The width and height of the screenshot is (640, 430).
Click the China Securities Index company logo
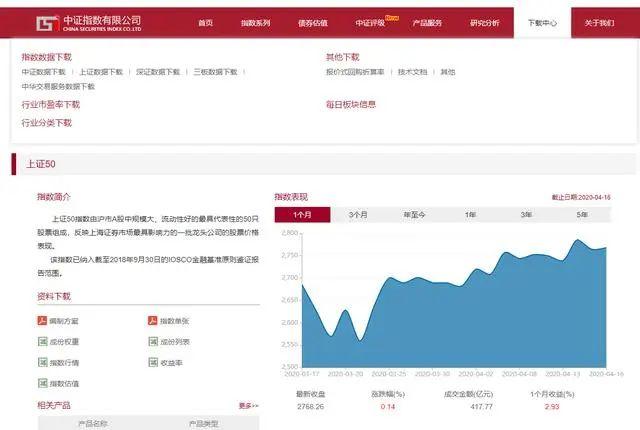pyautogui.click(x=89, y=23)
